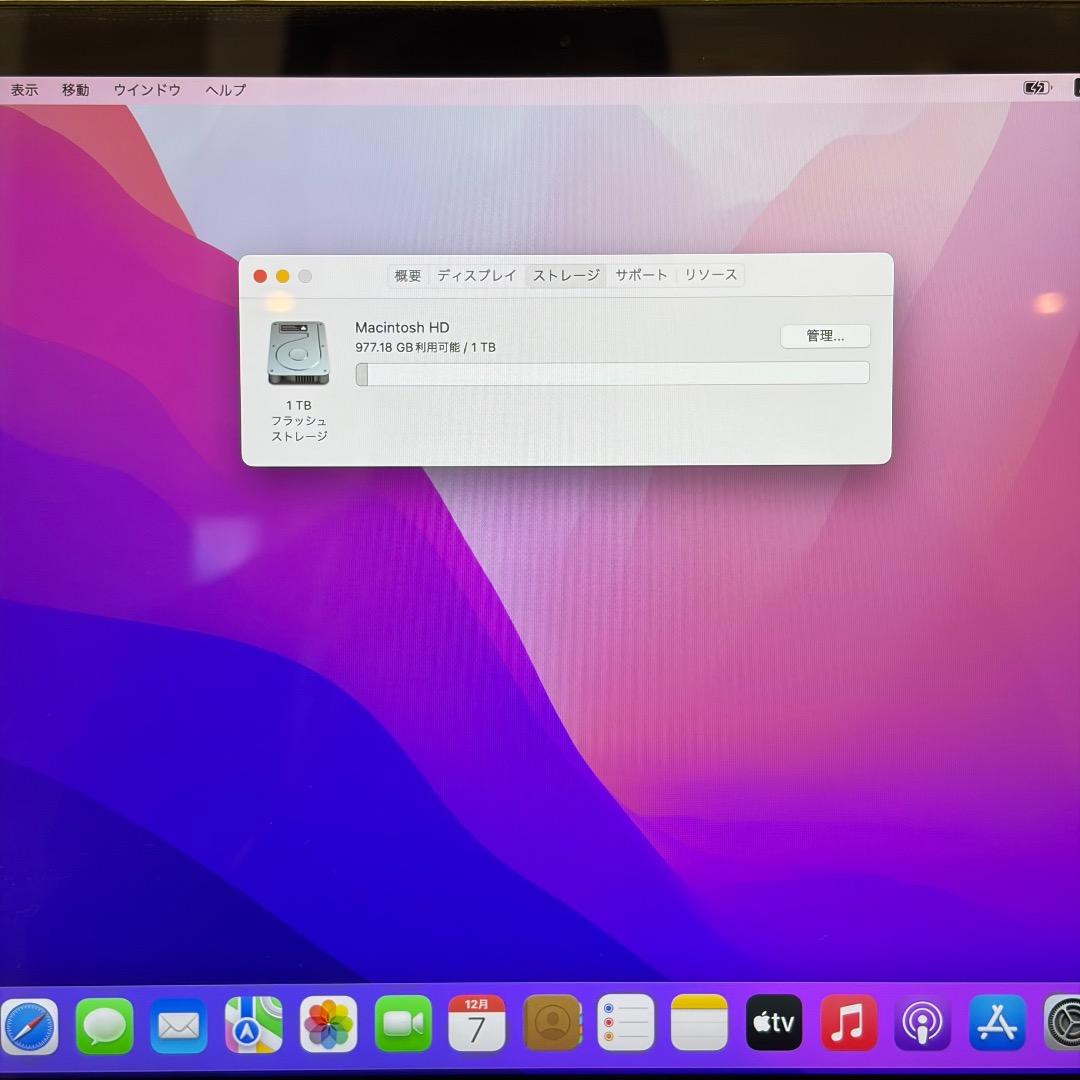Image resolution: width=1080 pixels, height=1080 pixels.
Task: Open Safari from the Dock
Action: [x=30, y=1024]
